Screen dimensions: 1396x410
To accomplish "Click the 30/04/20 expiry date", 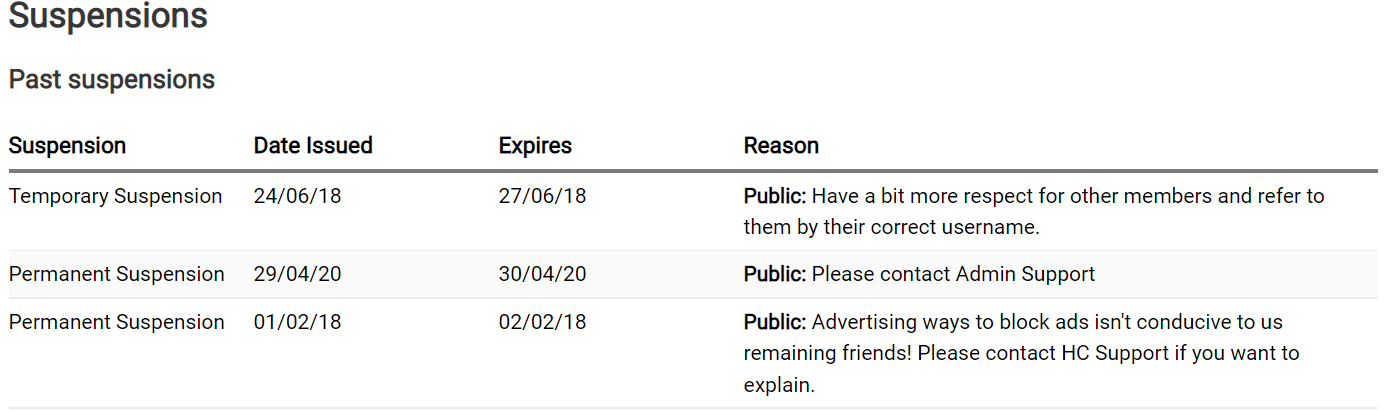I will (542, 274).
